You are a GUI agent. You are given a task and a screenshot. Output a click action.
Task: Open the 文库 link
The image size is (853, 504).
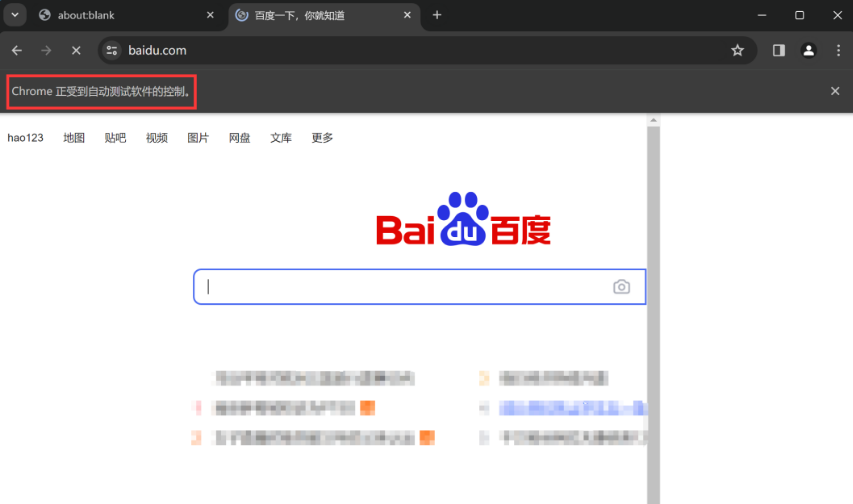point(281,138)
